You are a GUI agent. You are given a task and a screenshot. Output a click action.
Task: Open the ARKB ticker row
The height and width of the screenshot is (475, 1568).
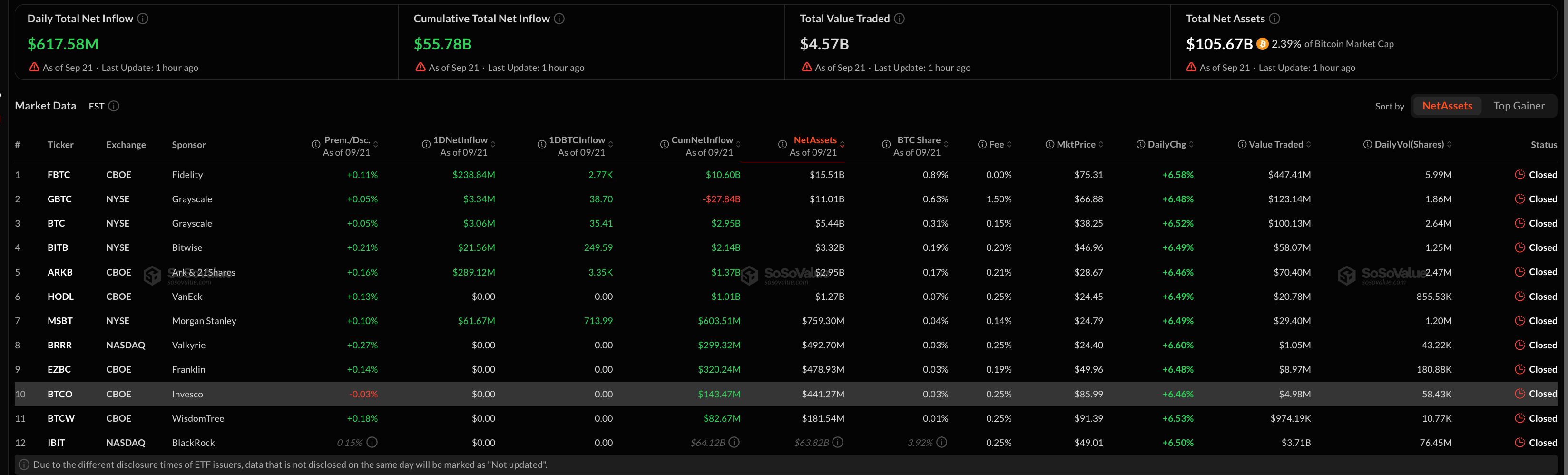click(786, 272)
